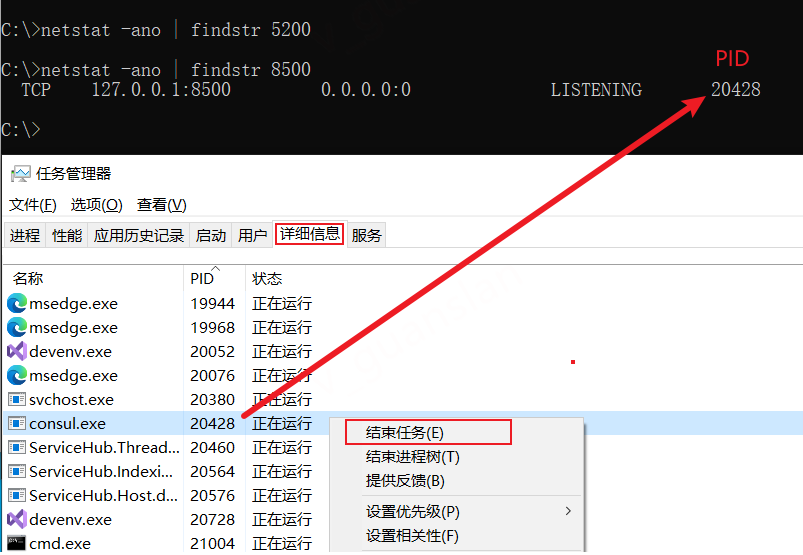Select PID value 19944
The image size is (803, 555).
(213, 304)
